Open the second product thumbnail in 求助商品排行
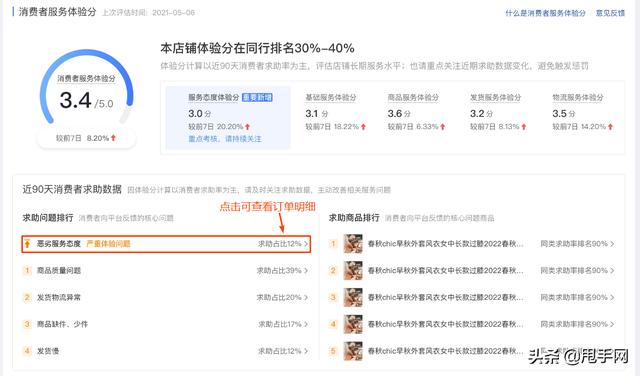640x376 pixels. tap(353, 270)
